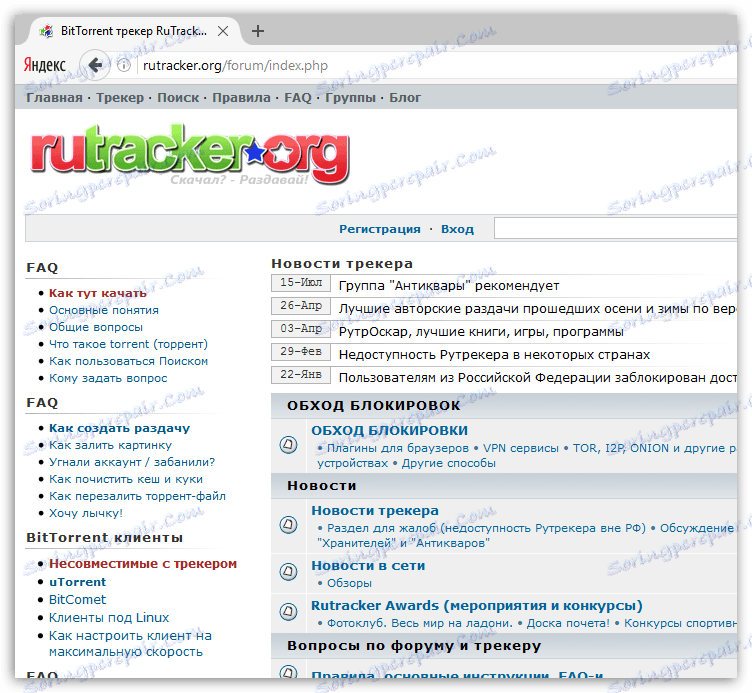
Task: Click Вопросы по форуму и трекеру header
Action: 414,646
